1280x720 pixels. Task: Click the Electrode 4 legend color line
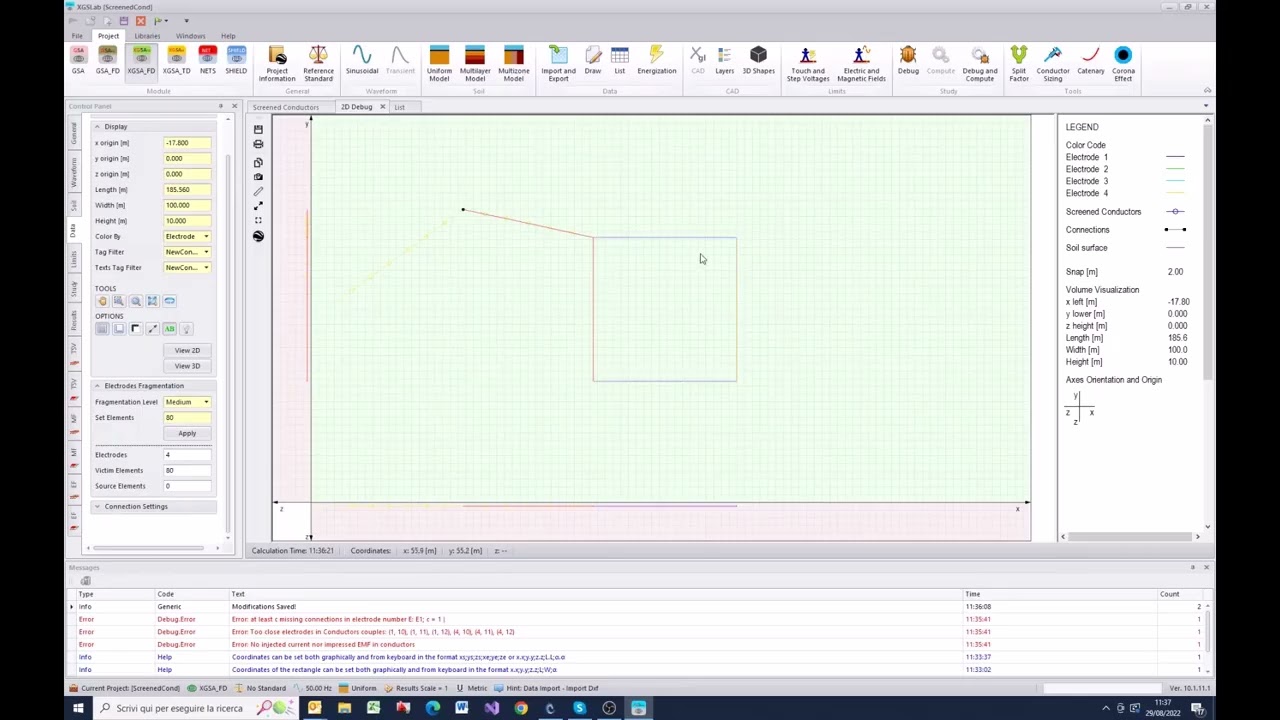coord(1175,193)
